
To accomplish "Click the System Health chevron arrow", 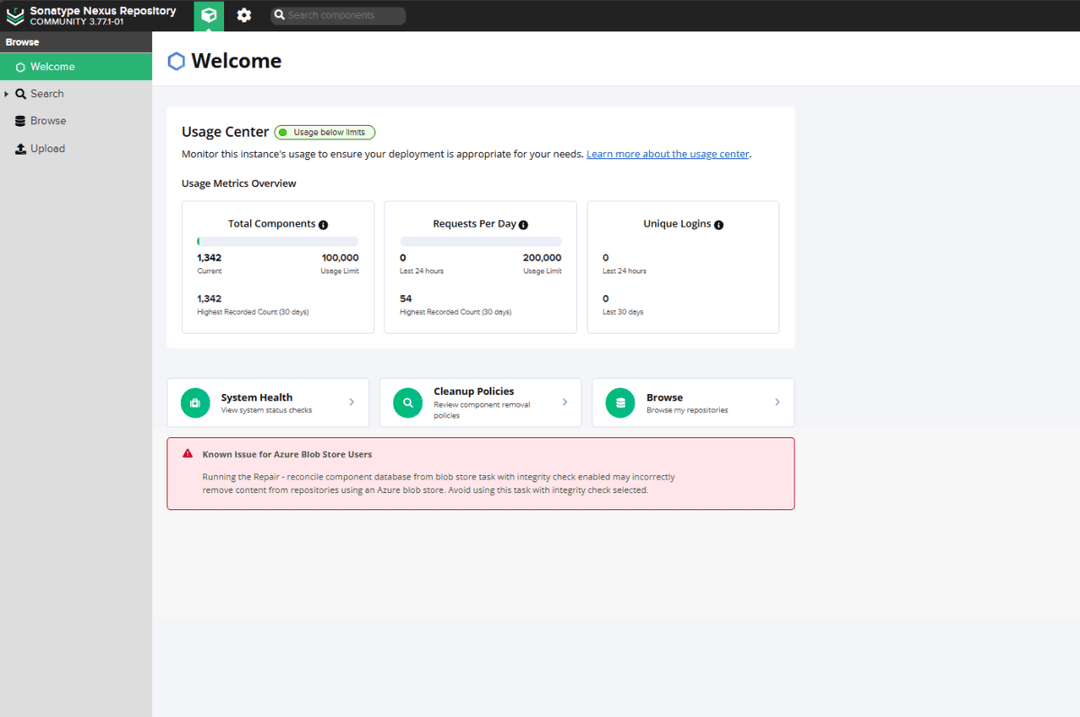I will [351, 402].
